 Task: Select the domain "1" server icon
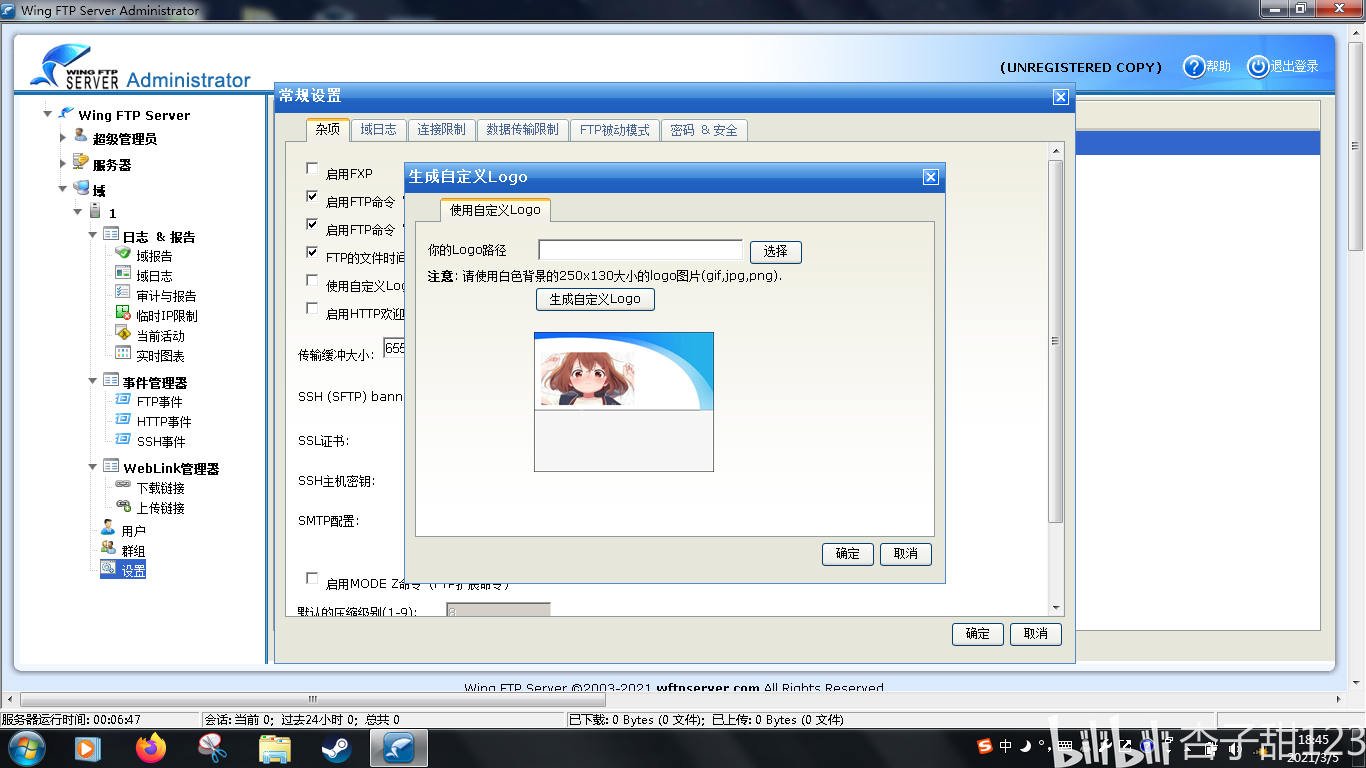click(95, 211)
